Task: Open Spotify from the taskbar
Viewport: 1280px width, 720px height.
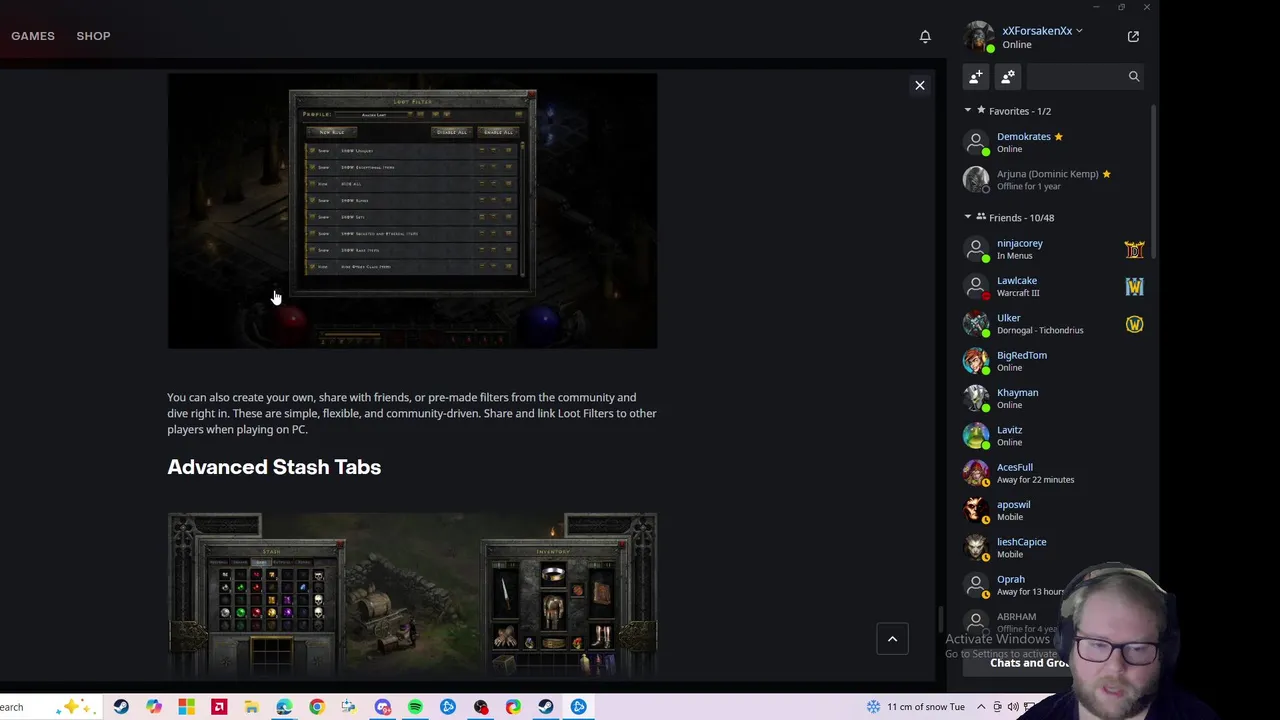Action: click(415, 707)
